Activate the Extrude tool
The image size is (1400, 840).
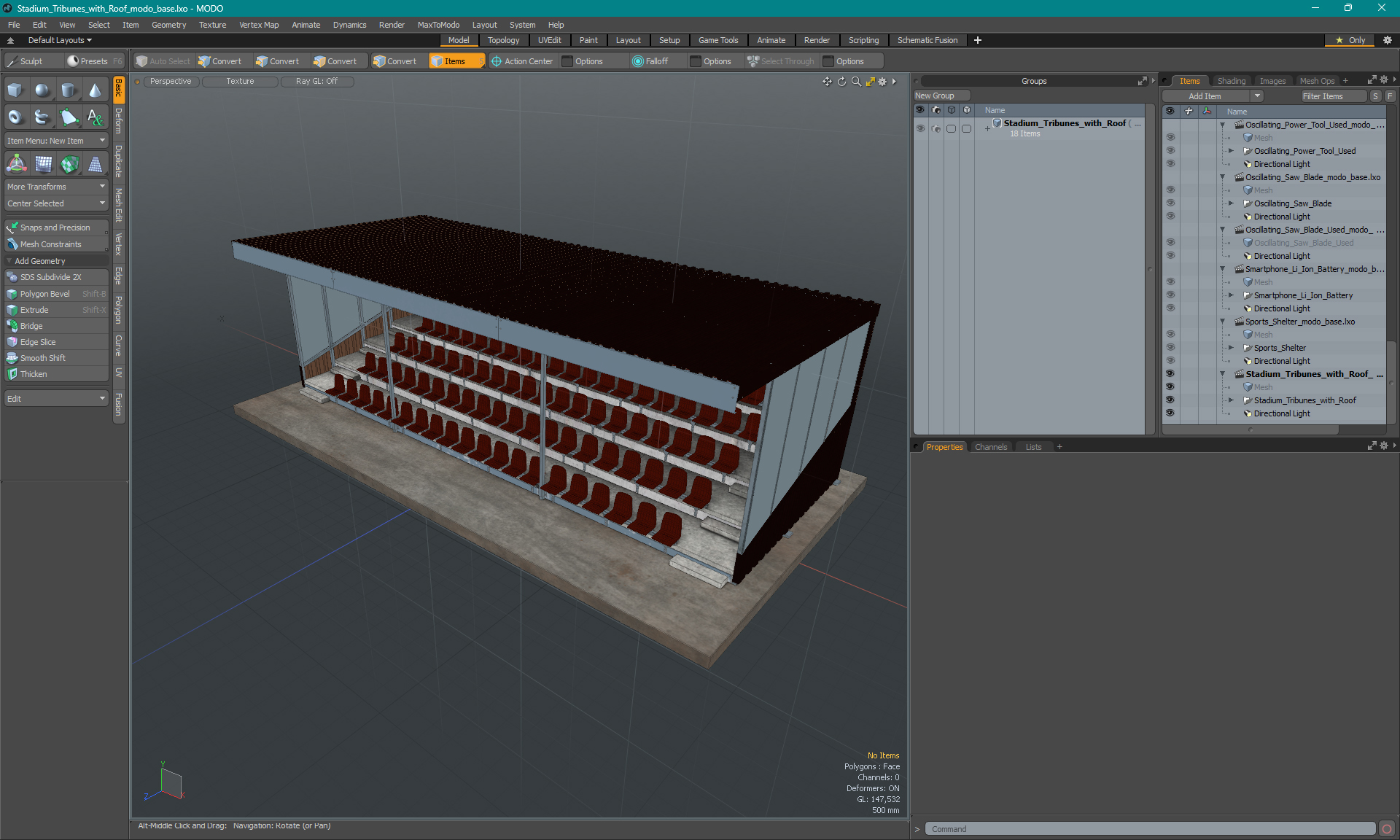[x=56, y=310]
